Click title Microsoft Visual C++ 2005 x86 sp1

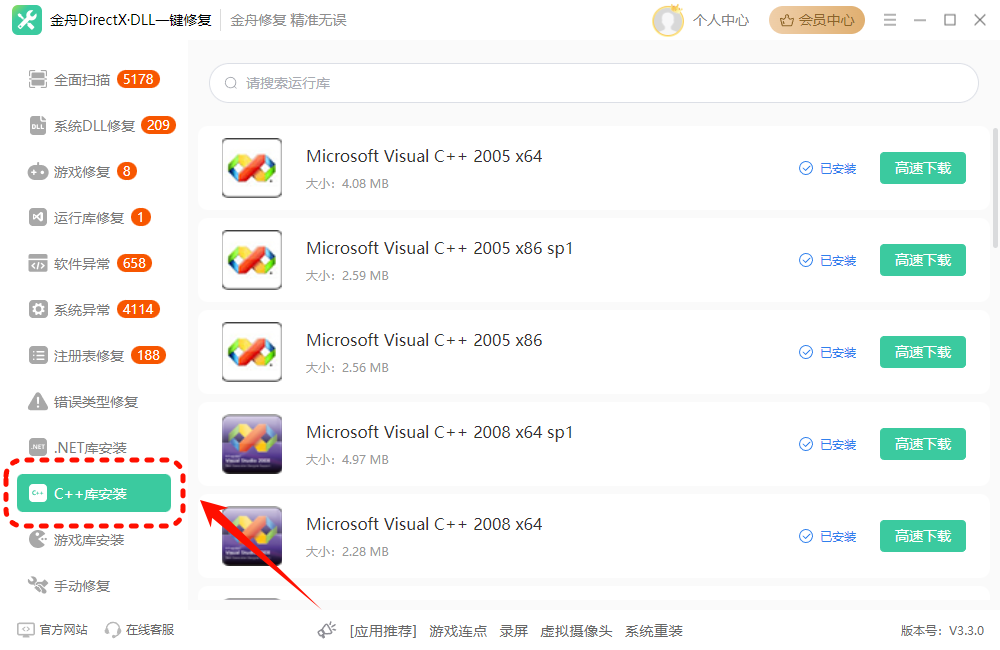click(439, 248)
